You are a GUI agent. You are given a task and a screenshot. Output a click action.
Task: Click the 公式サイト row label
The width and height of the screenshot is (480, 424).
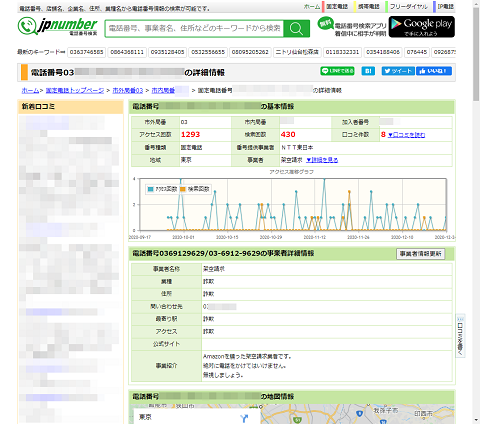166,344
